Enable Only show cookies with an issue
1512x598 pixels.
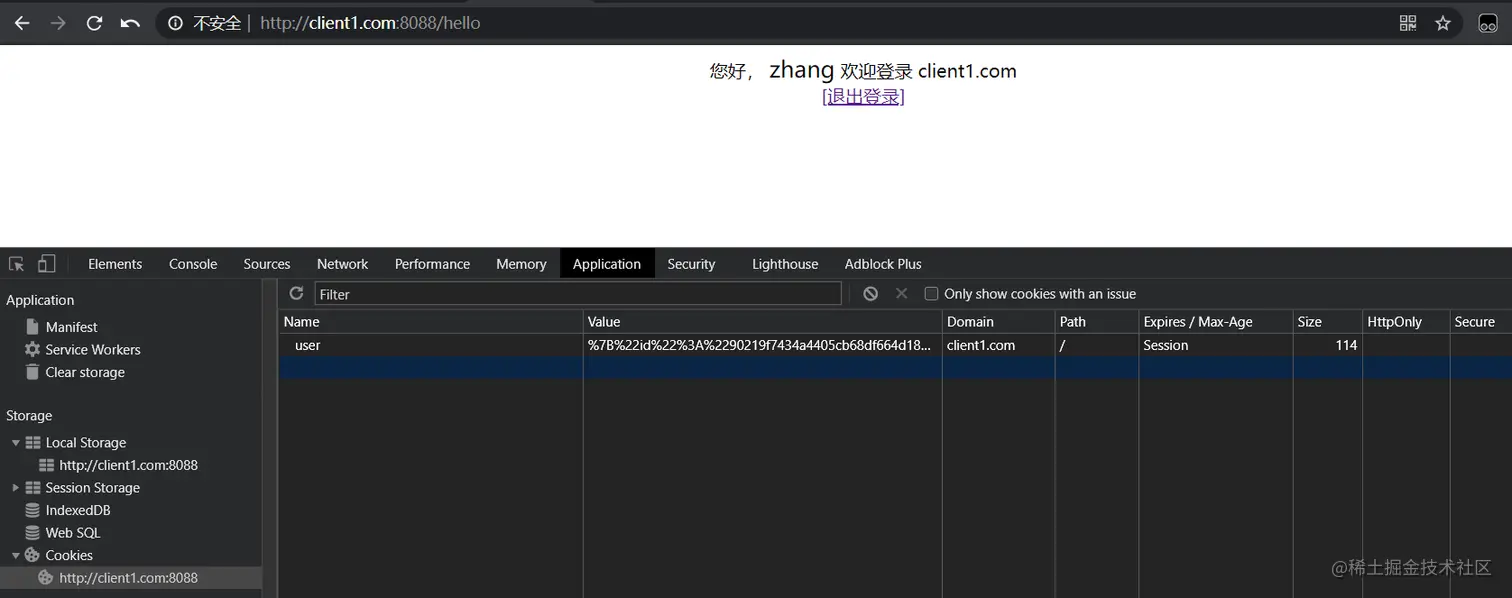(931, 294)
